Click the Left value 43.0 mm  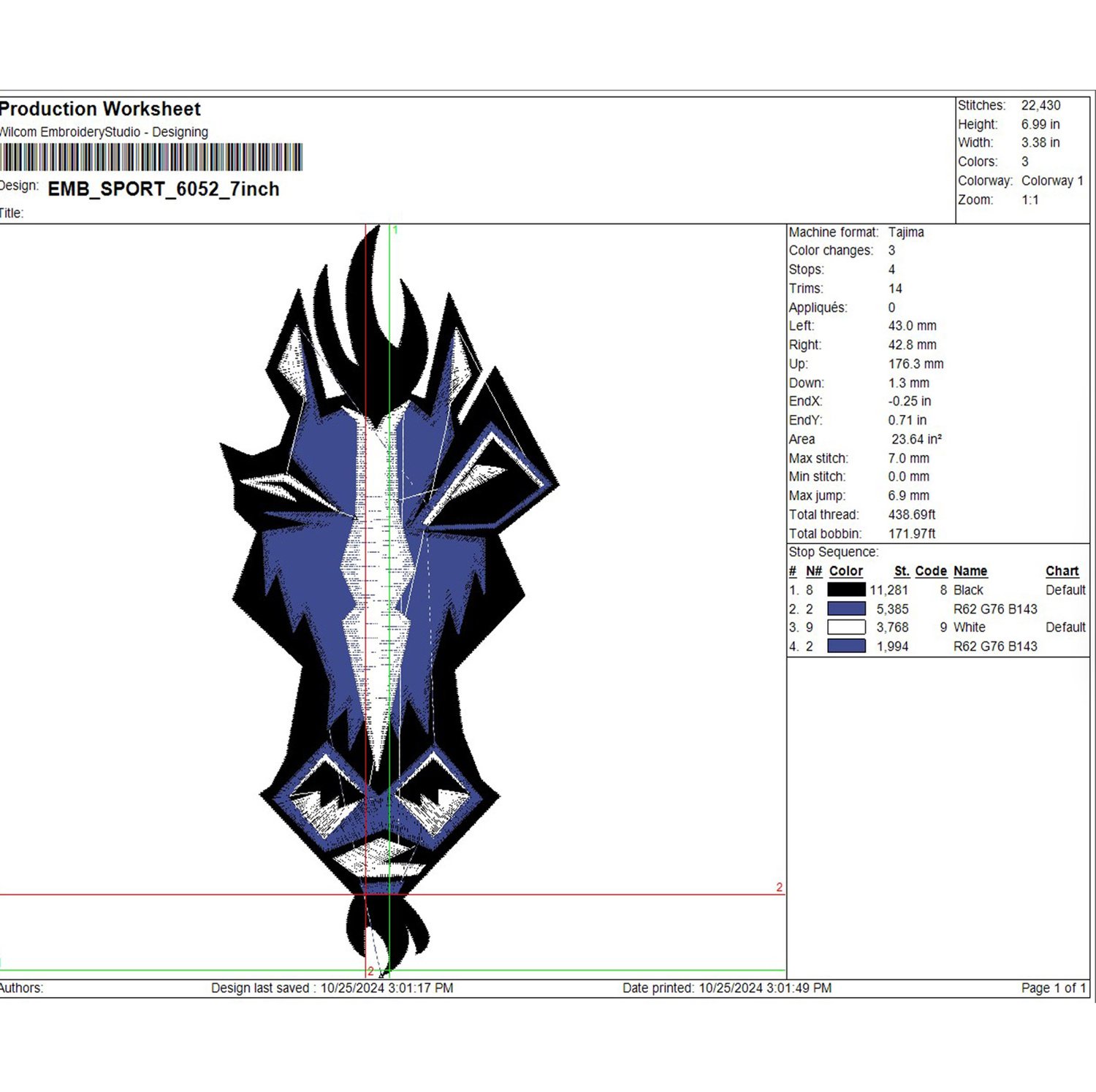pos(912,326)
